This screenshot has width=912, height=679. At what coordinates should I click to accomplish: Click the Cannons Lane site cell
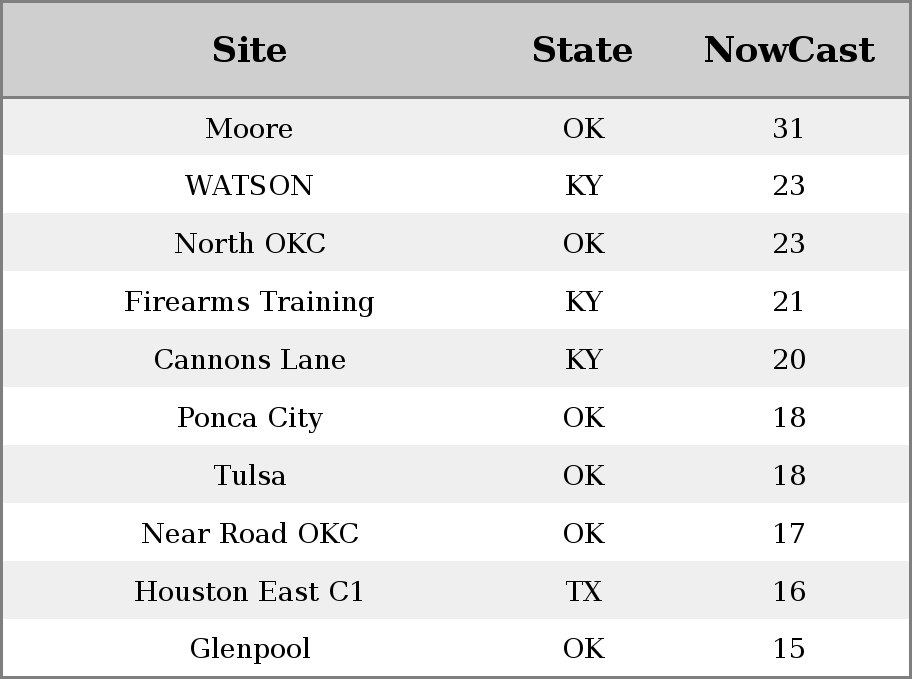click(x=250, y=359)
